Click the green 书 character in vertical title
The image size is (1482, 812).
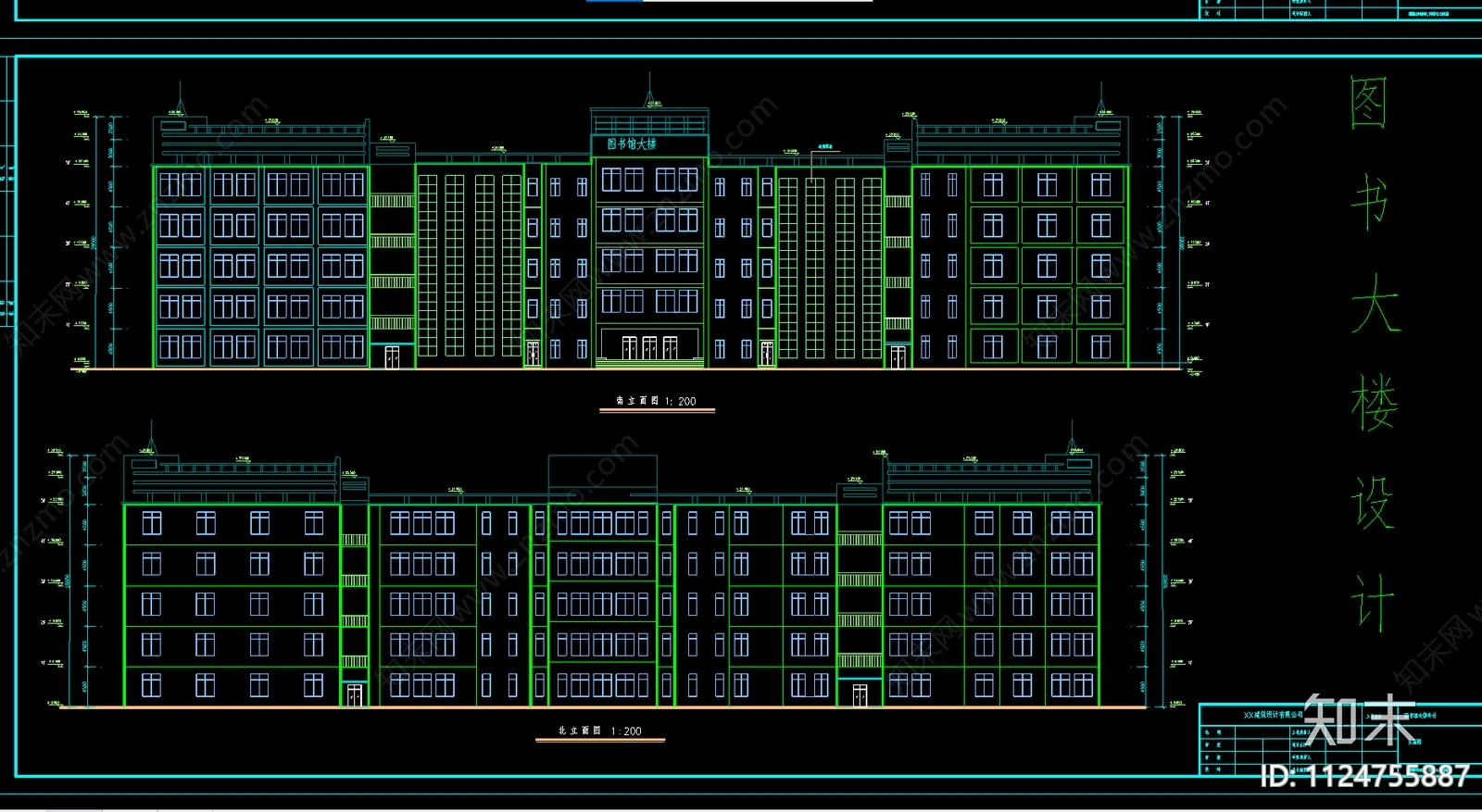click(x=1371, y=202)
